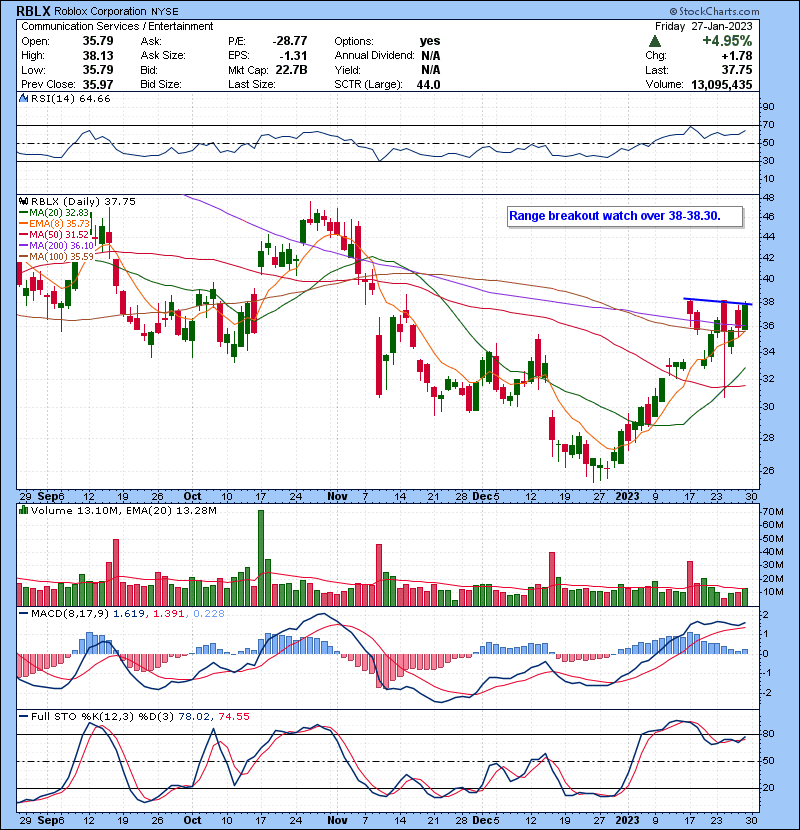Click the 'Range breakout watch' annotation box
800x830 pixels.
pos(627,216)
